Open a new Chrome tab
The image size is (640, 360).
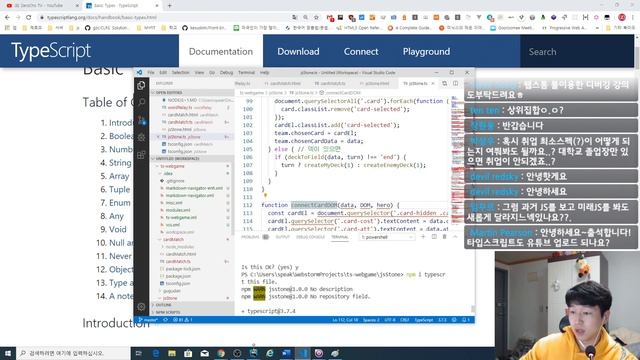point(169,6)
